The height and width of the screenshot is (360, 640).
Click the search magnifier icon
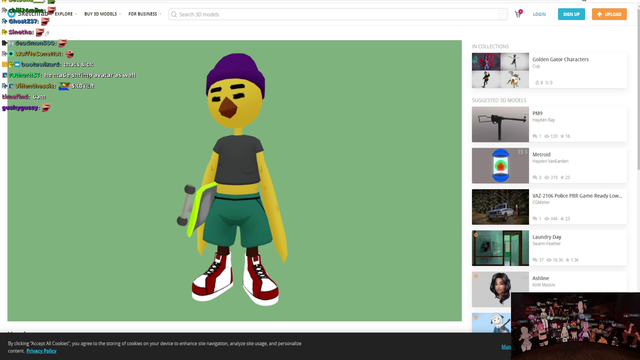[174, 14]
